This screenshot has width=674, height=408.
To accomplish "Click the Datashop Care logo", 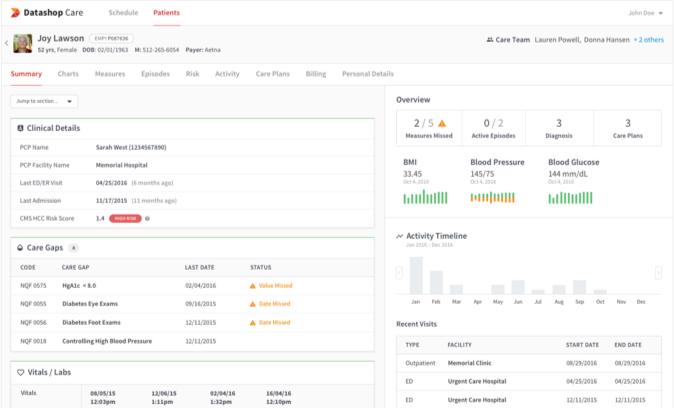I will click(x=48, y=13).
